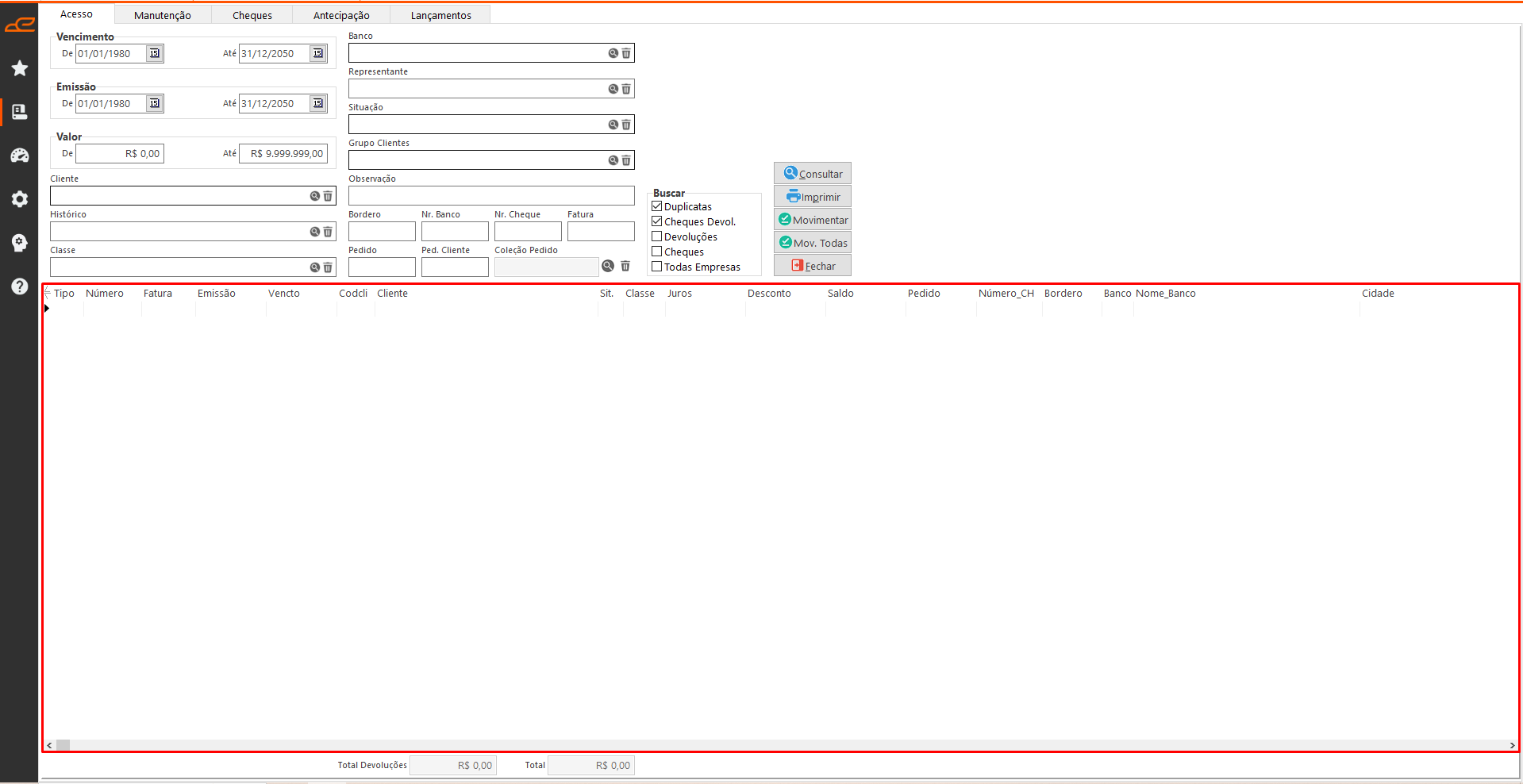Click the search icon in Banco field
The height and width of the screenshot is (784, 1523).
613,53
